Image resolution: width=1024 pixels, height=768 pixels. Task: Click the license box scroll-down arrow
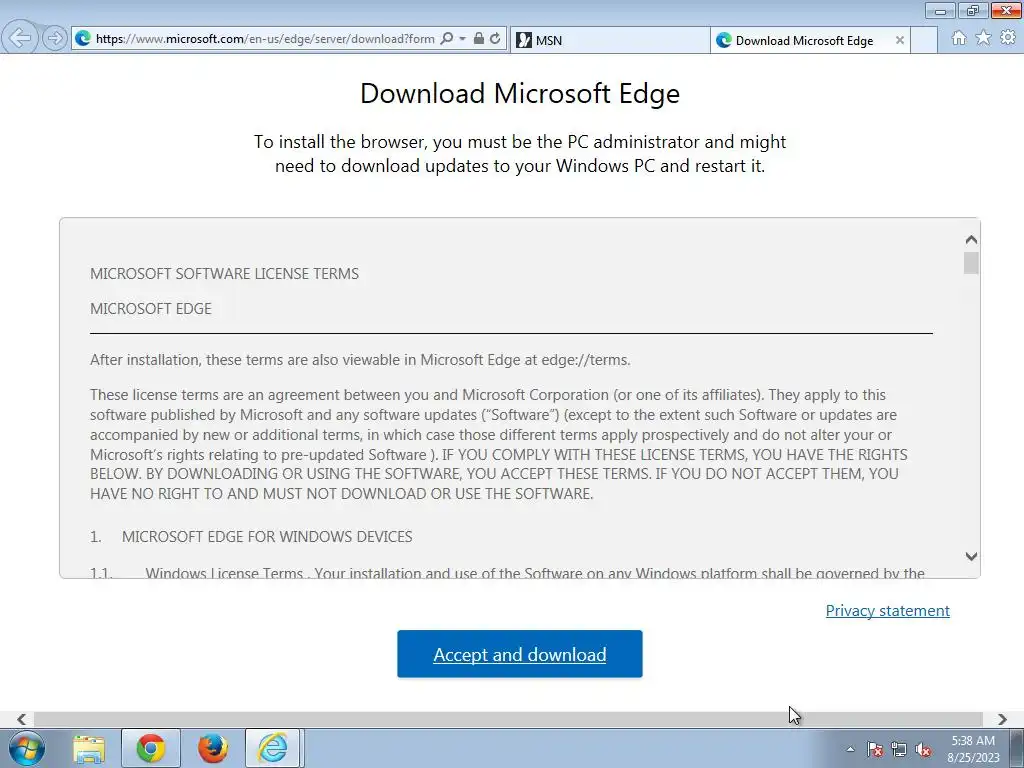tap(971, 556)
